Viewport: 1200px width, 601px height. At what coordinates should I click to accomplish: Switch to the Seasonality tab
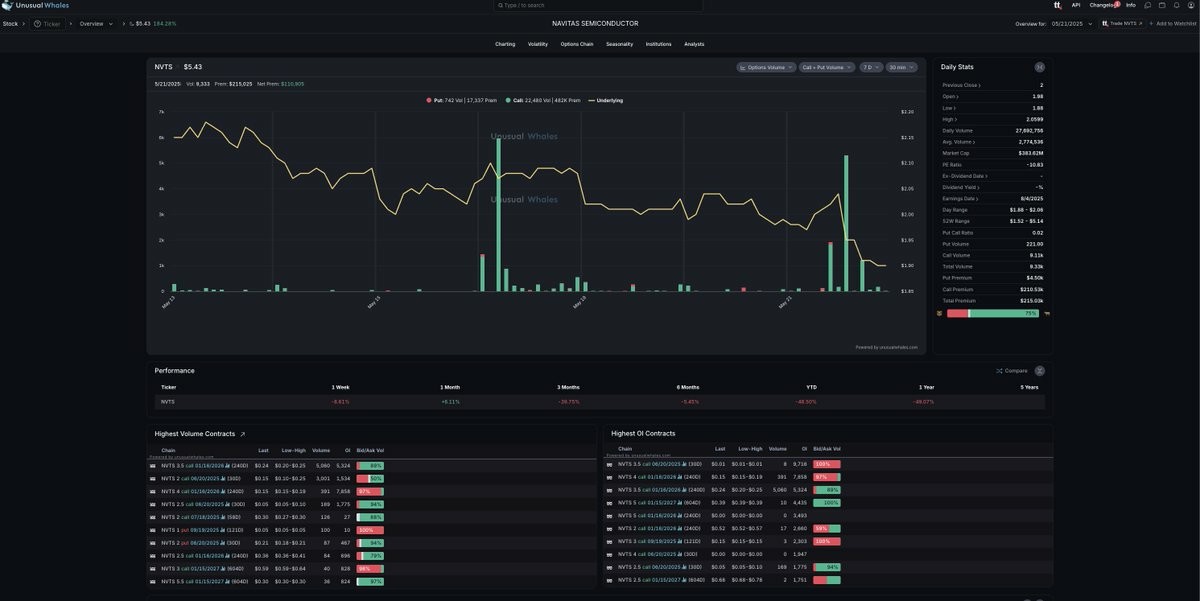click(620, 44)
